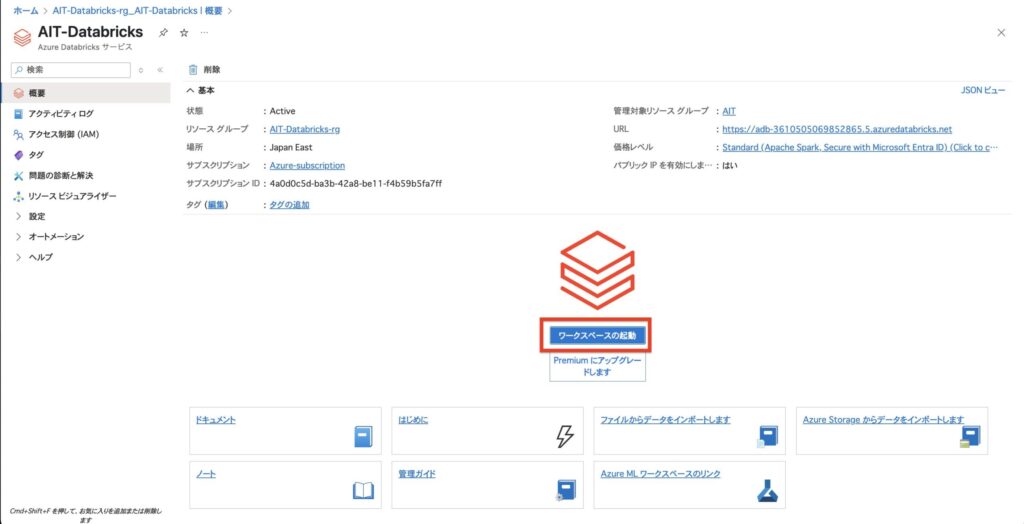Open the more options ellipsis in header

coord(204,33)
